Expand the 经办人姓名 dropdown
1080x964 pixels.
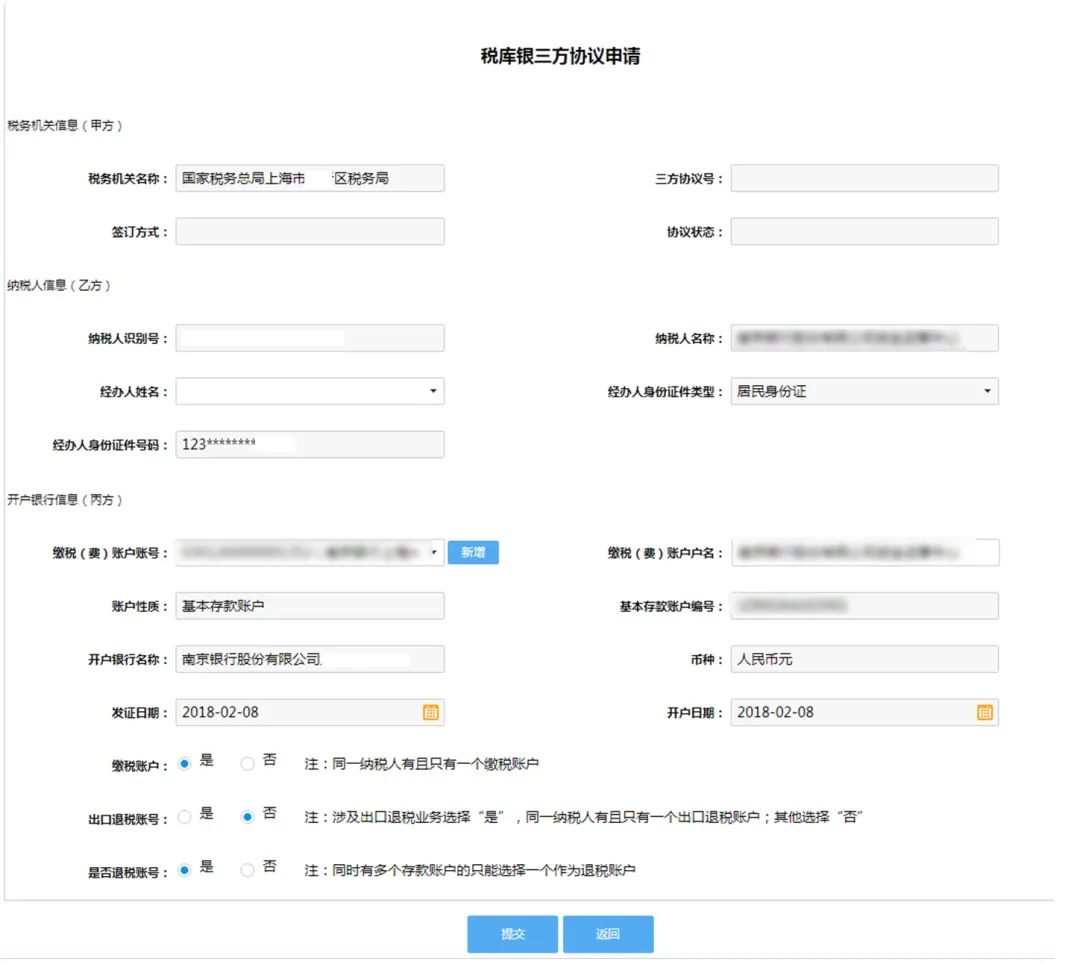click(433, 391)
